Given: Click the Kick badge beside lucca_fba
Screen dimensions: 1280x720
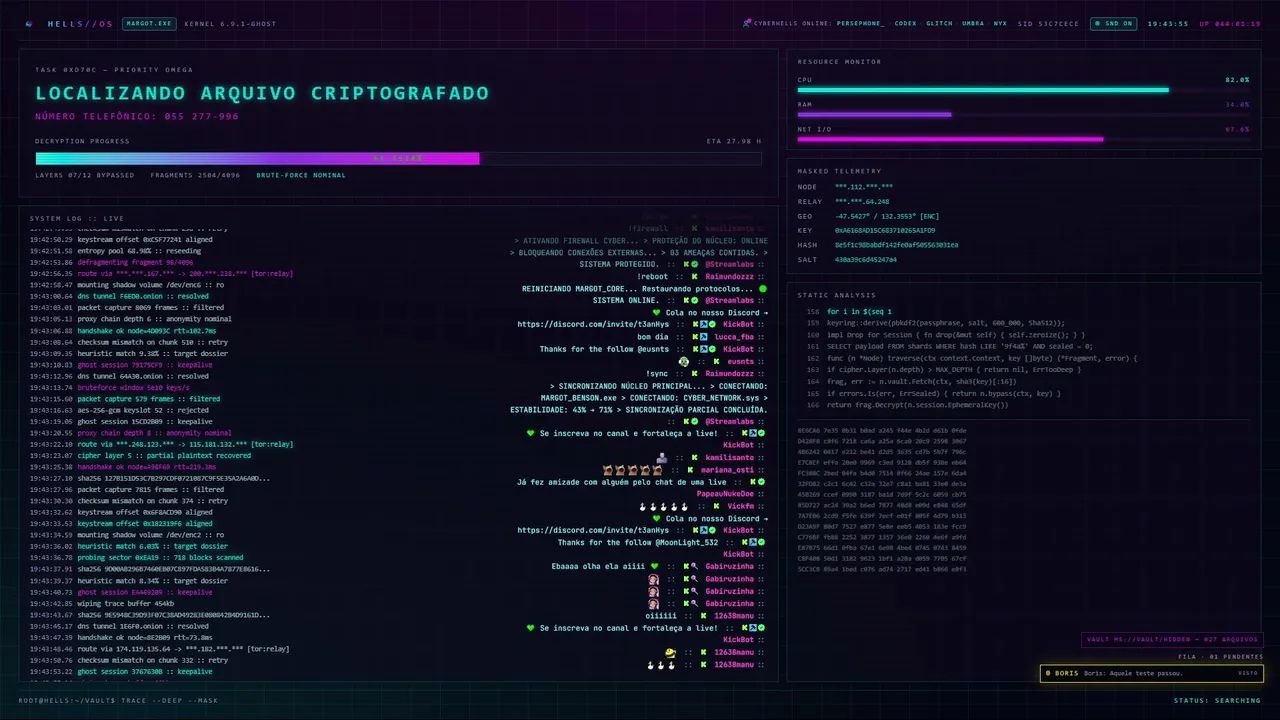Looking at the screenshot, I should point(693,337).
